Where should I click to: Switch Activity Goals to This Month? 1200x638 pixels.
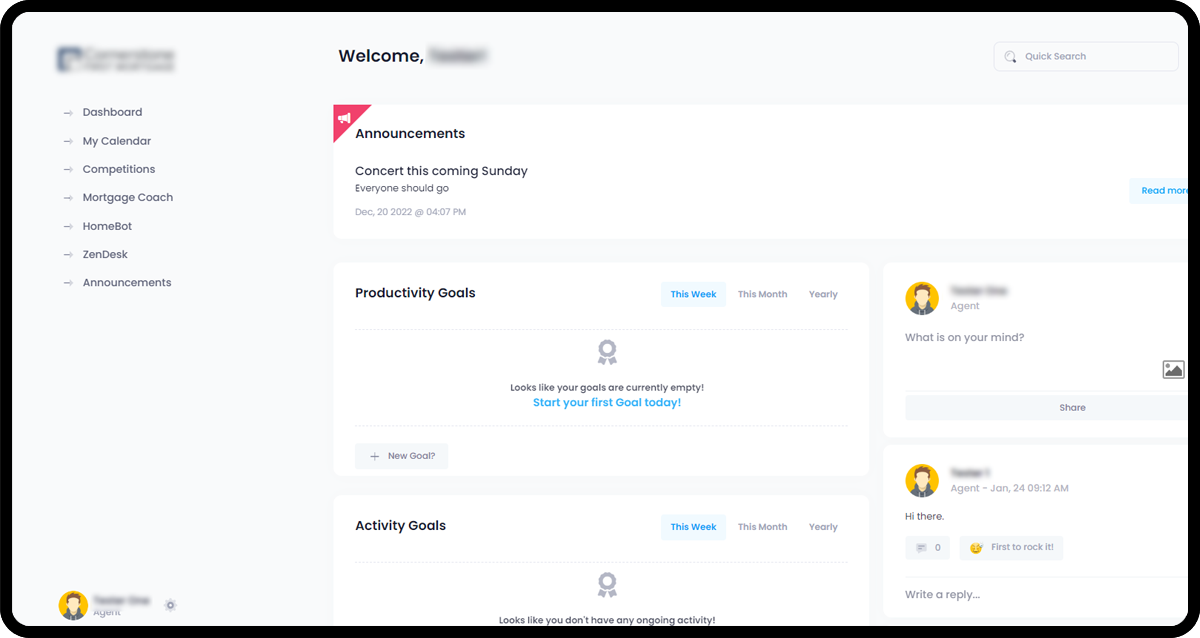point(762,527)
